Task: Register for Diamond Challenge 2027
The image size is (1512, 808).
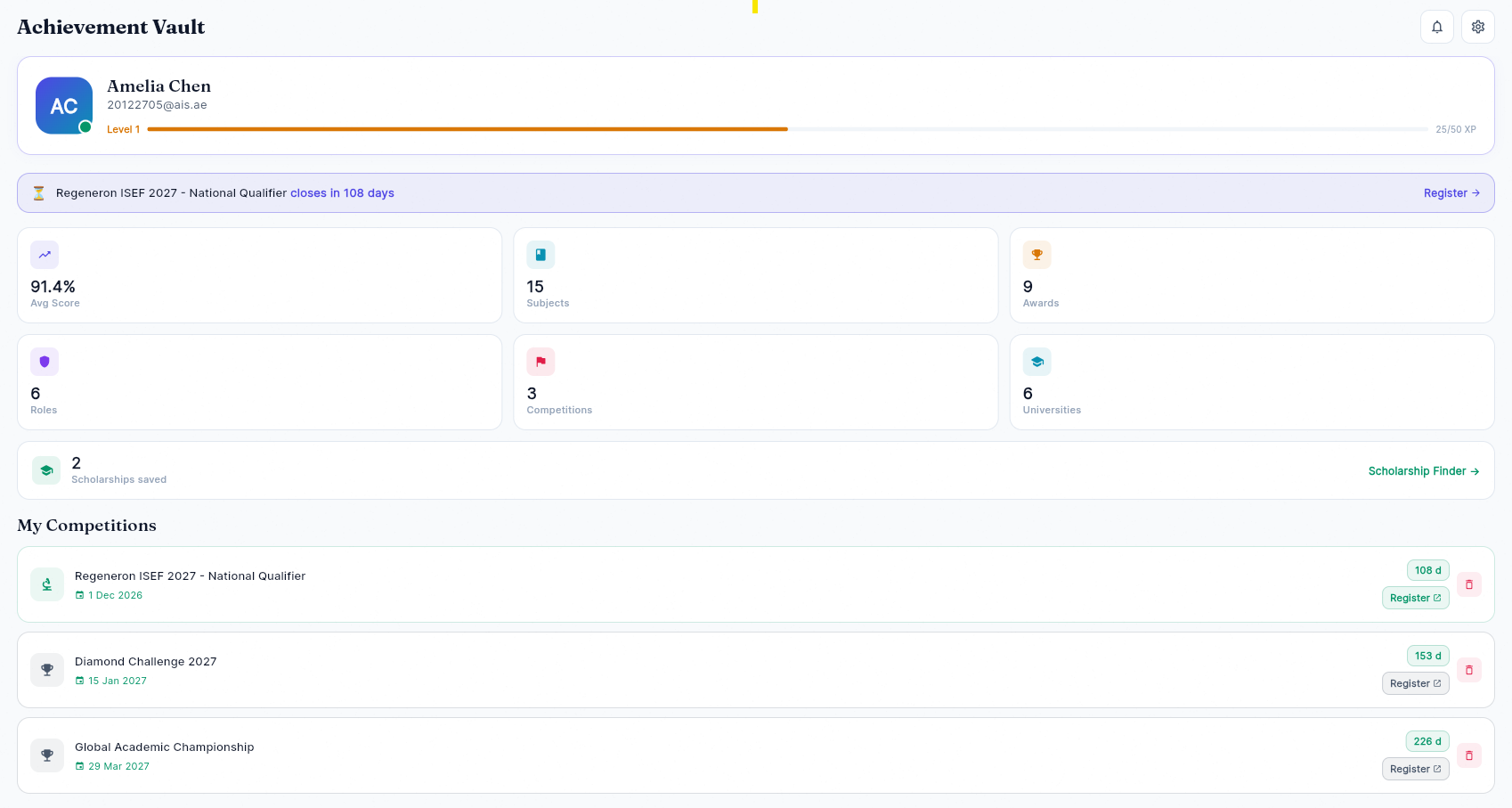Action: 1416,683
